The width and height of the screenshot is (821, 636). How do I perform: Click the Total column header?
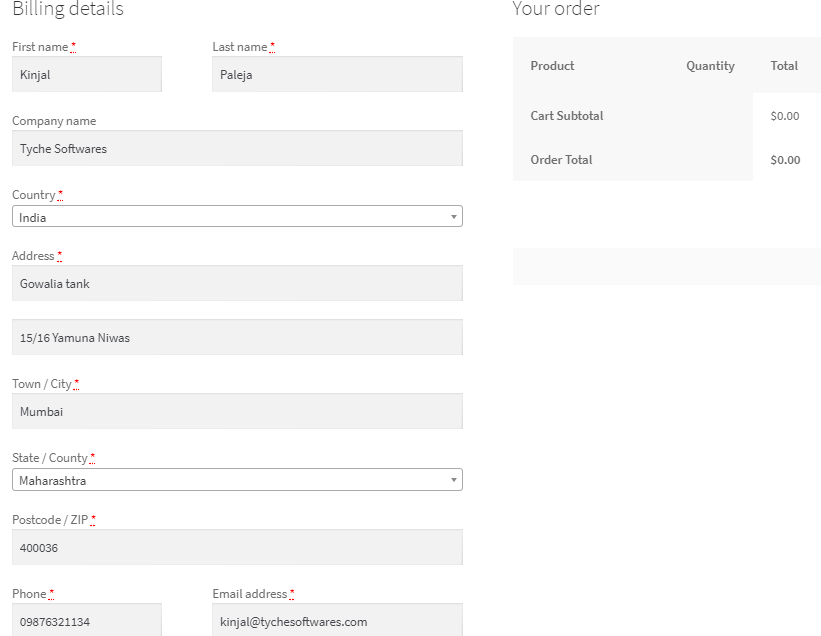coord(784,66)
